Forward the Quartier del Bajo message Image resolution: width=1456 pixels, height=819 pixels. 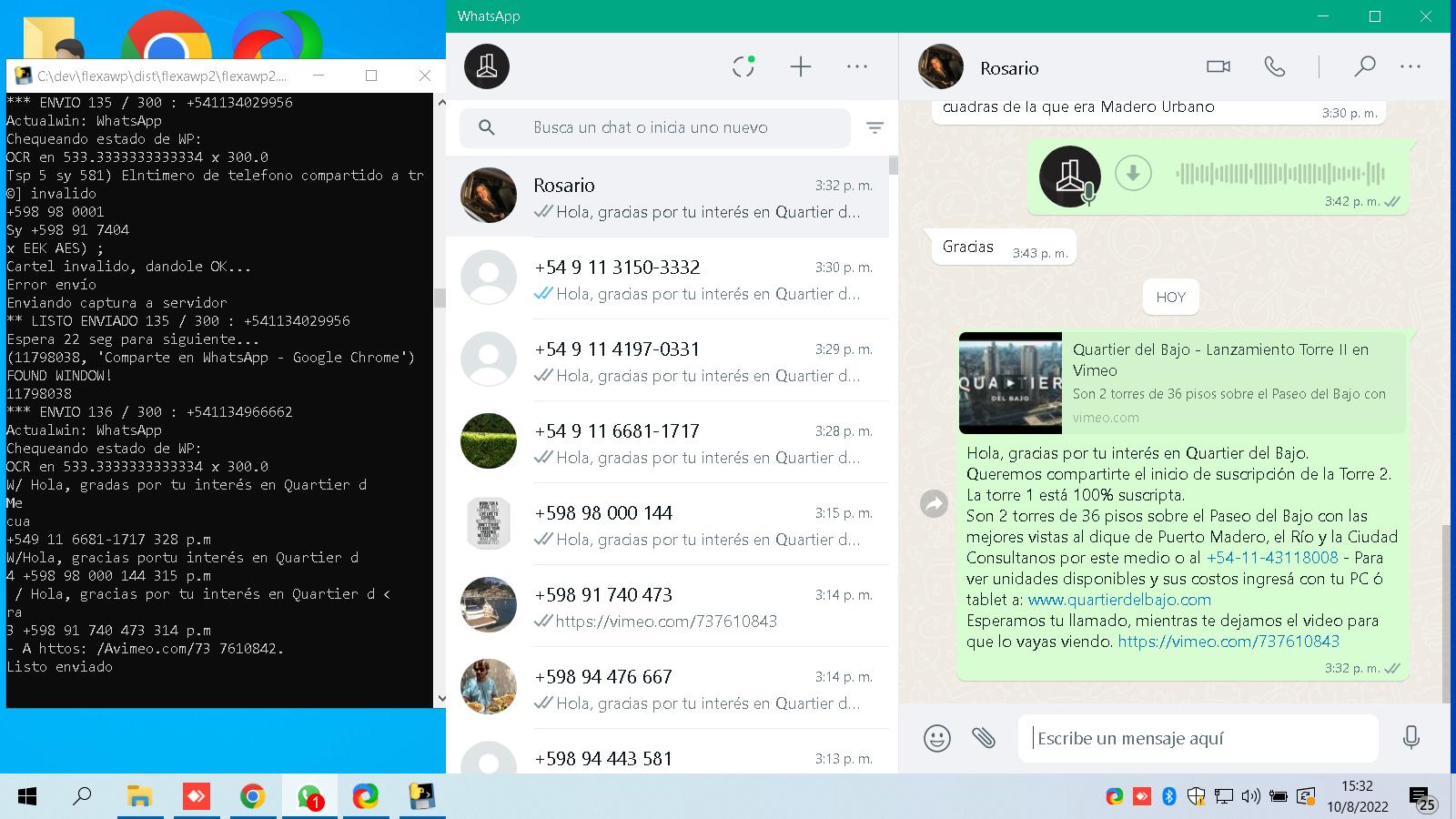tap(934, 503)
